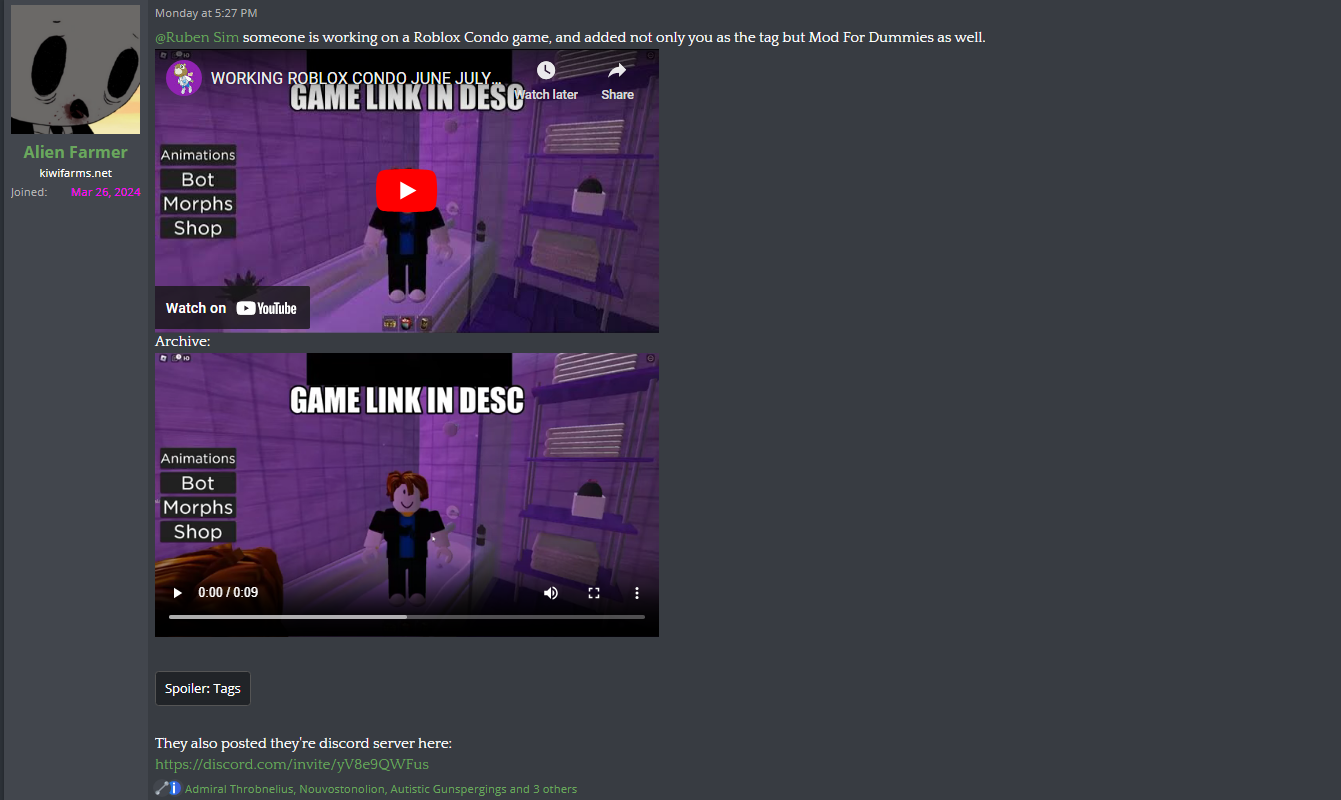Click the Mar 26, 2024 join date
The width and height of the screenshot is (1341, 800).
tap(106, 192)
